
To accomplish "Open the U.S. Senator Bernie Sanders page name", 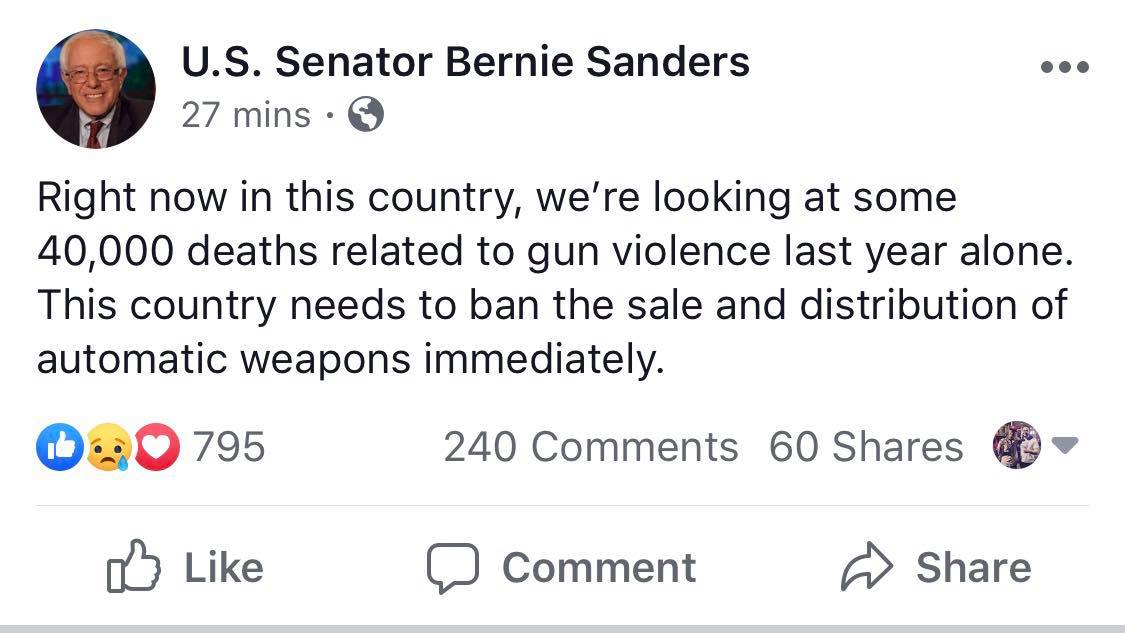I will point(465,63).
